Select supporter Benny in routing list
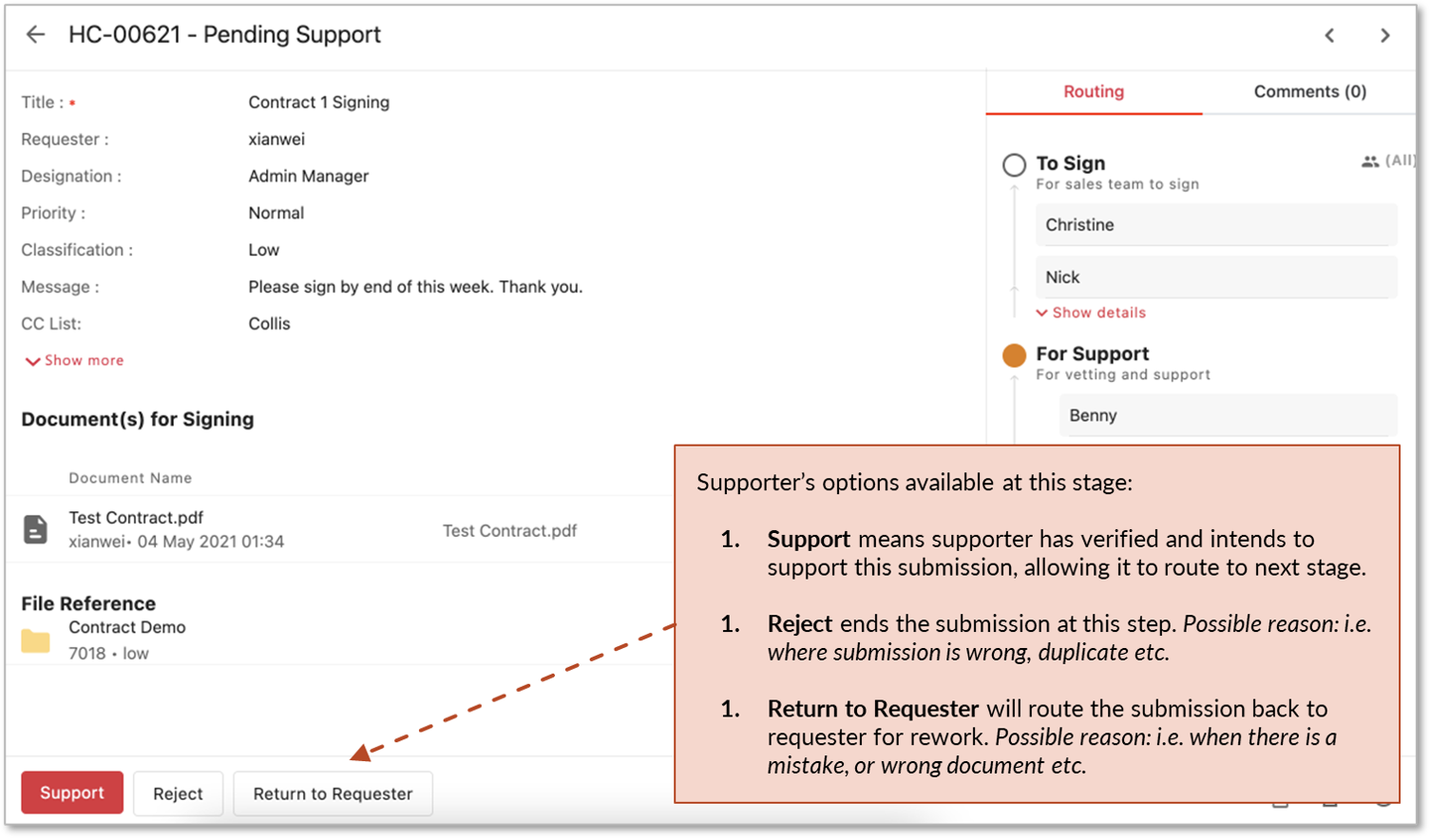This screenshot has height=840, width=1430. coord(1228,415)
